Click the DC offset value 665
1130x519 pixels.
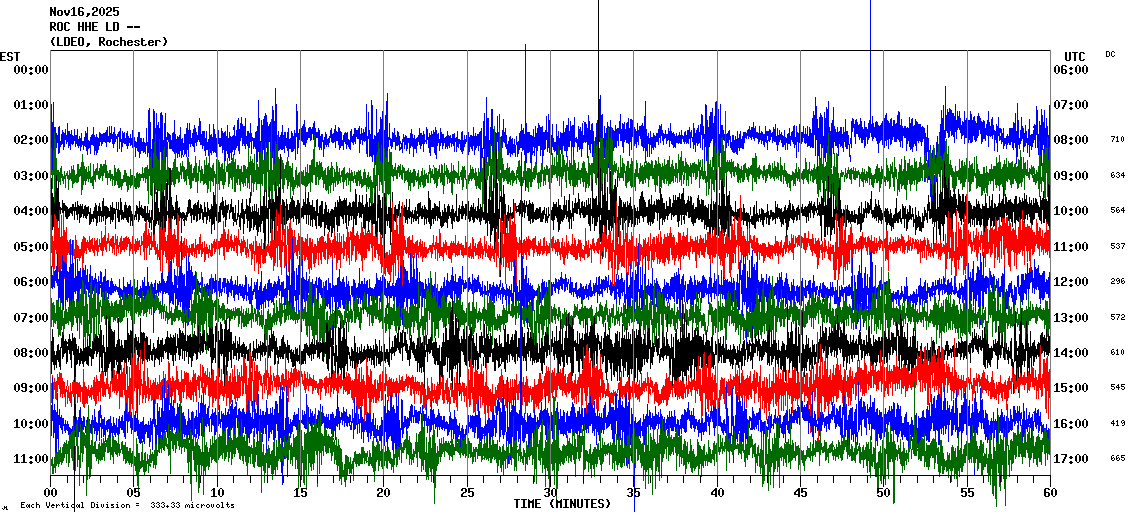click(x=1117, y=459)
